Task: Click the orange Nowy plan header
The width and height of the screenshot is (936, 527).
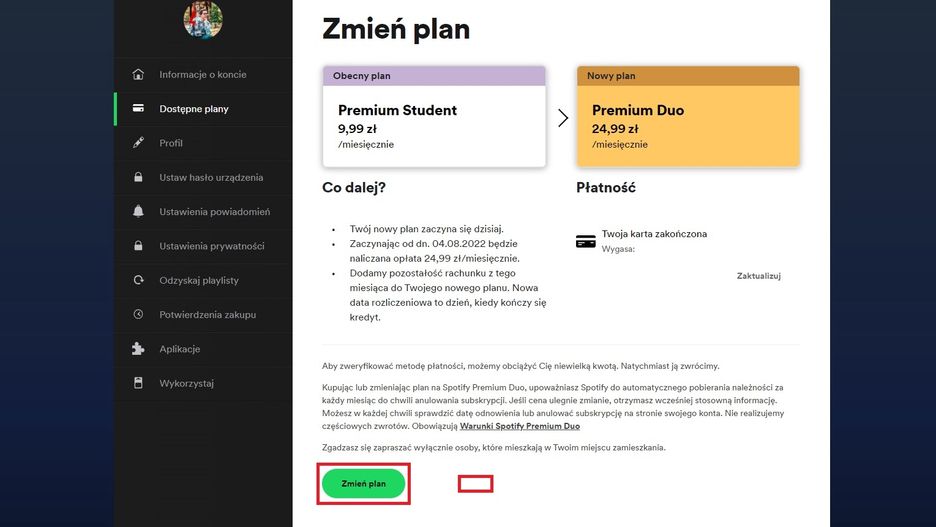Action: click(x=688, y=76)
